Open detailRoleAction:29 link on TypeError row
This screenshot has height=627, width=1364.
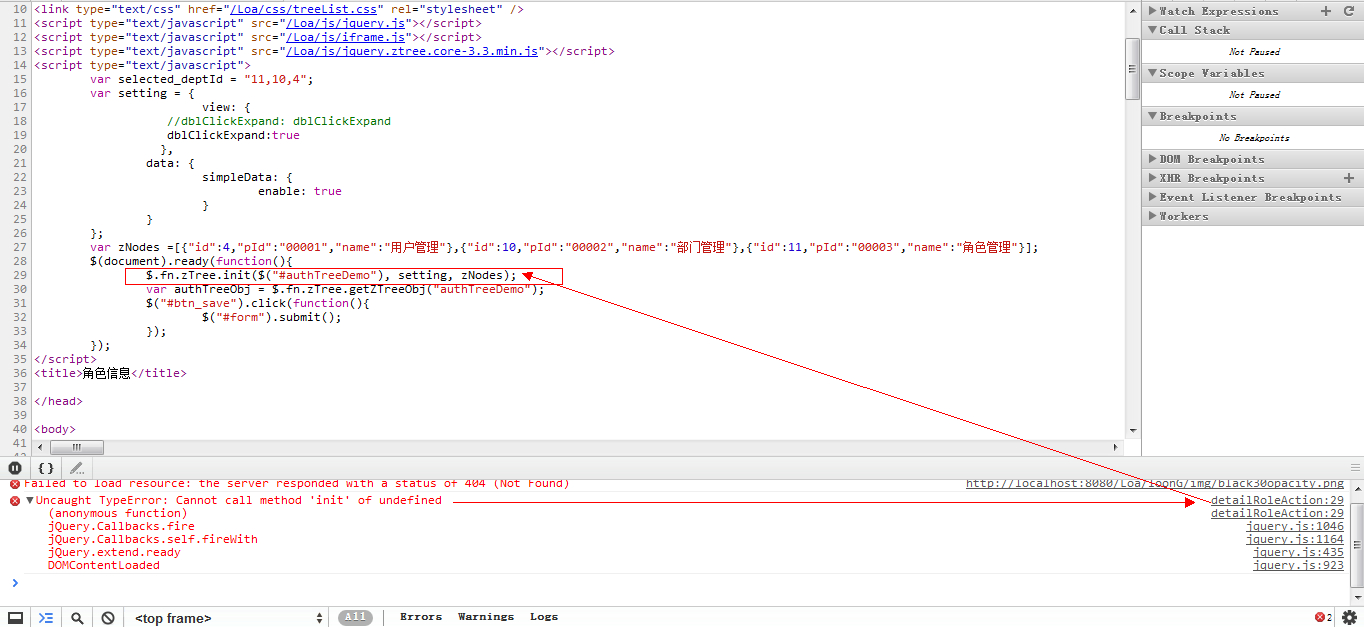coord(1277,500)
